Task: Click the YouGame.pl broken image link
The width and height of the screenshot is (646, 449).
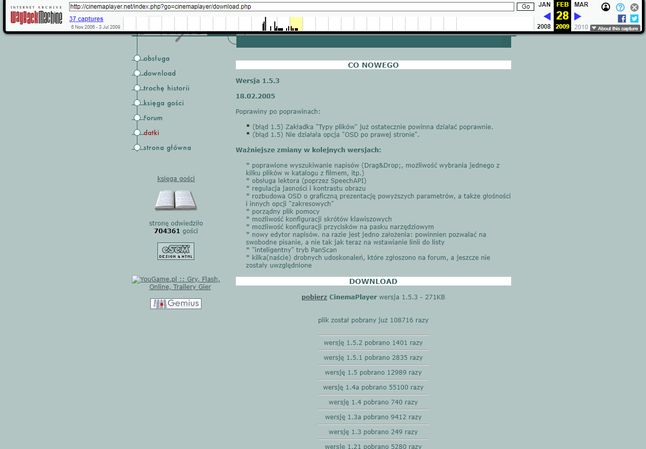Action: tap(176, 283)
